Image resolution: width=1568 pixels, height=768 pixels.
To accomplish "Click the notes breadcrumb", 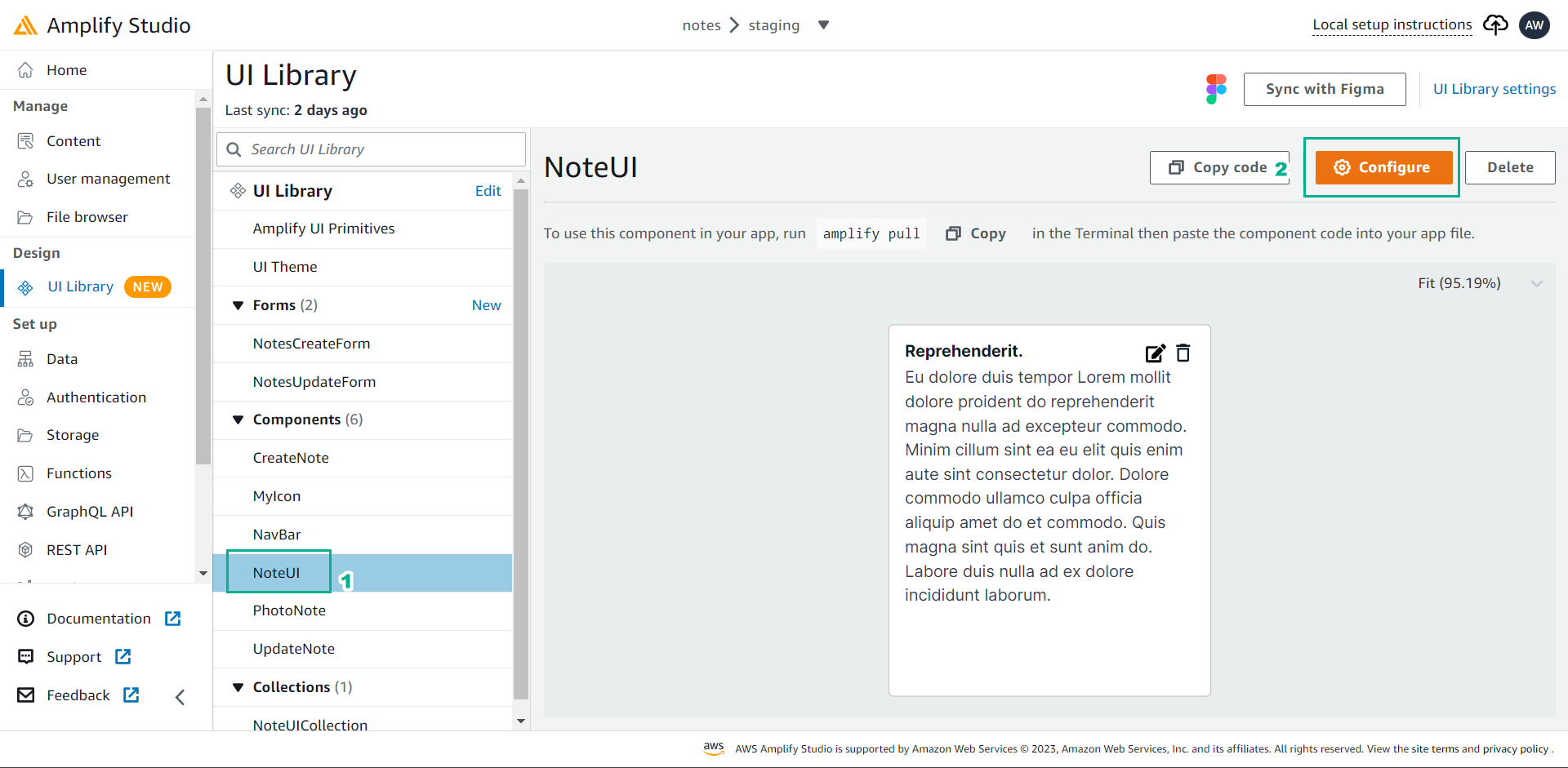I will [702, 25].
